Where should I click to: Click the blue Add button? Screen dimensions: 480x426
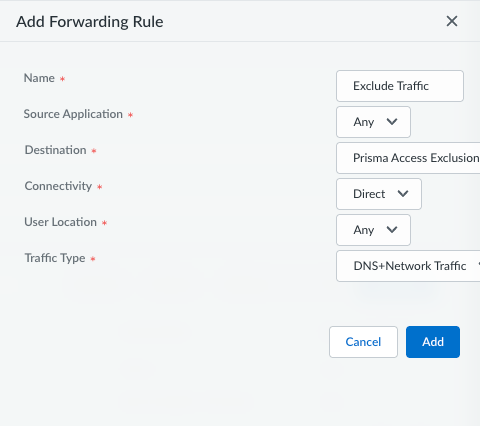pyautogui.click(x=433, y=342)
